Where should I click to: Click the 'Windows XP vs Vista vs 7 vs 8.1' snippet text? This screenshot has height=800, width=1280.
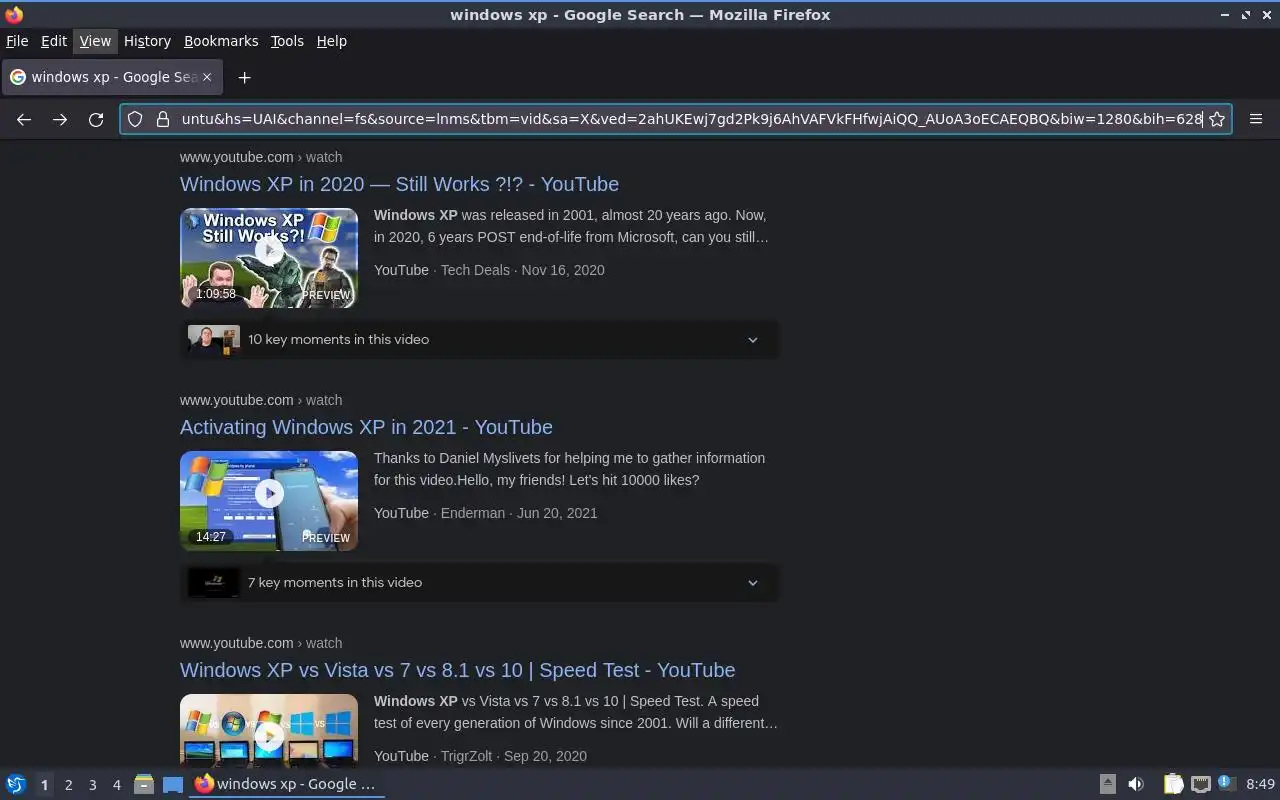(x=576, y=712)
